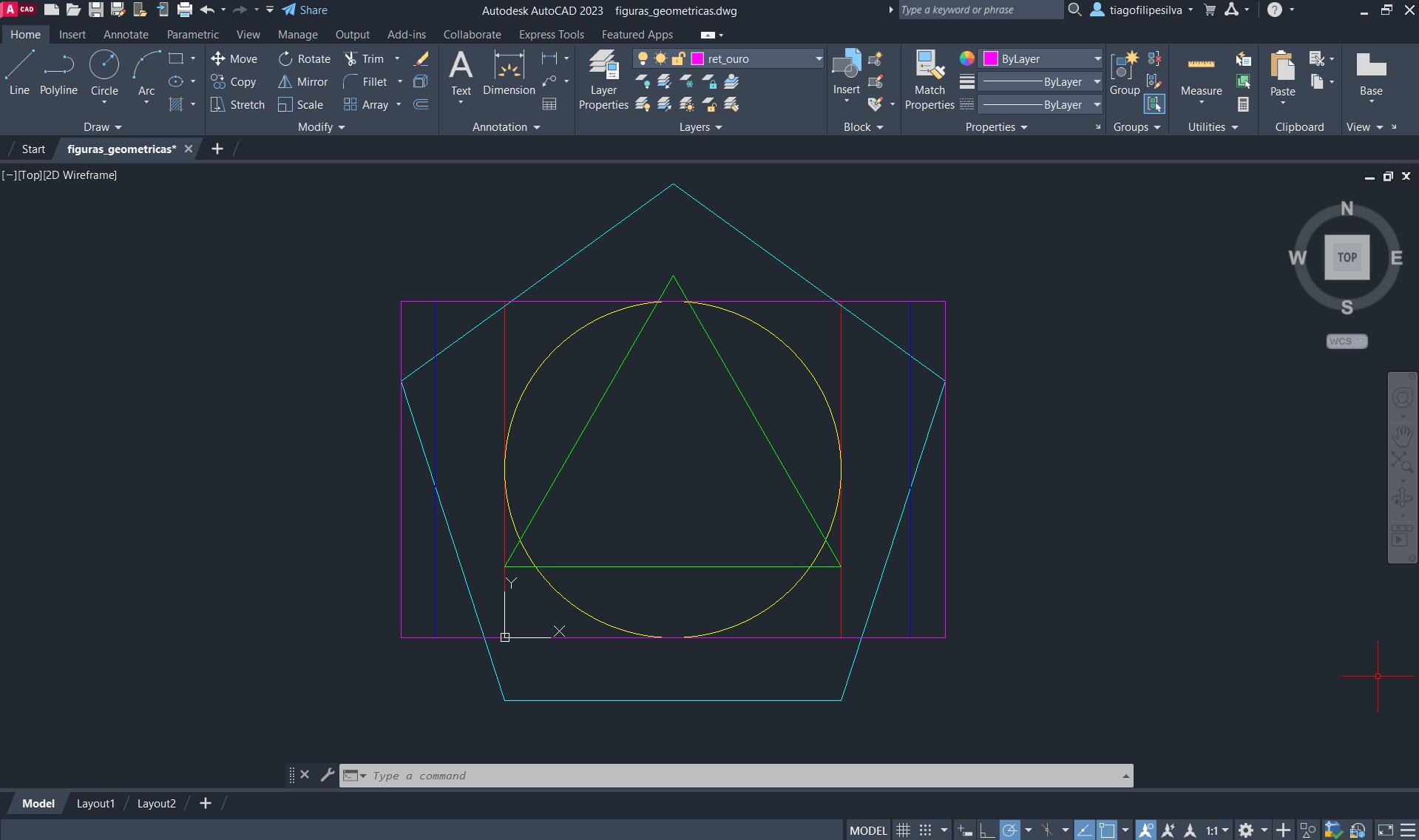Open the ret_ouro layer dropdown
This screenshot has height=840, width=1419.
click(x=819, y=59)
